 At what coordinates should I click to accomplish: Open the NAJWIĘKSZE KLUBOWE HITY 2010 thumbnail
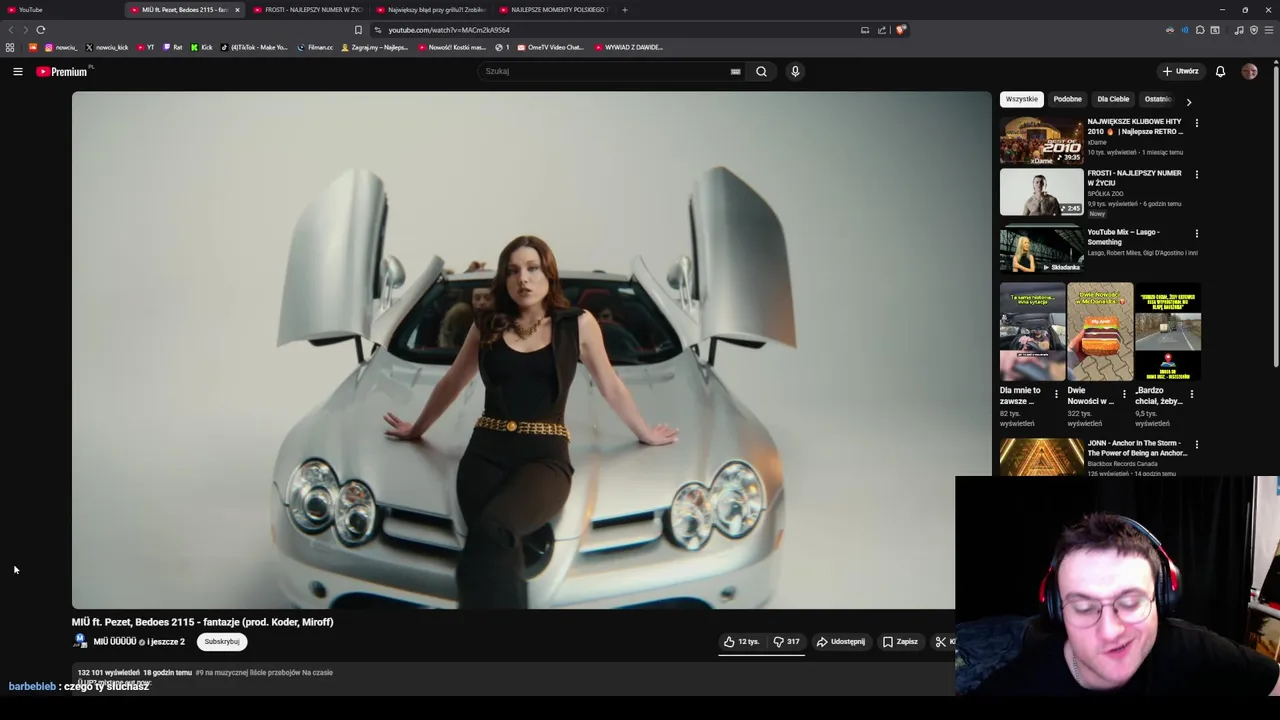pyautogui.click(x=1041, y=140)
